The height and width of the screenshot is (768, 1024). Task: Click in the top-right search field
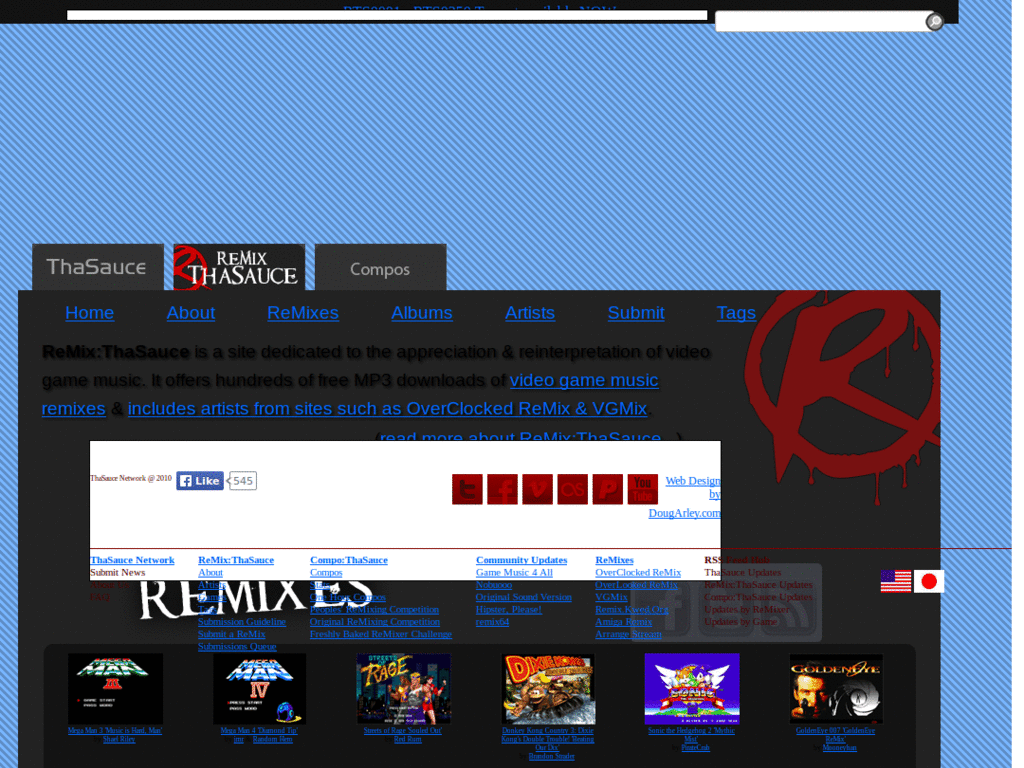click(x=821, y=22)
